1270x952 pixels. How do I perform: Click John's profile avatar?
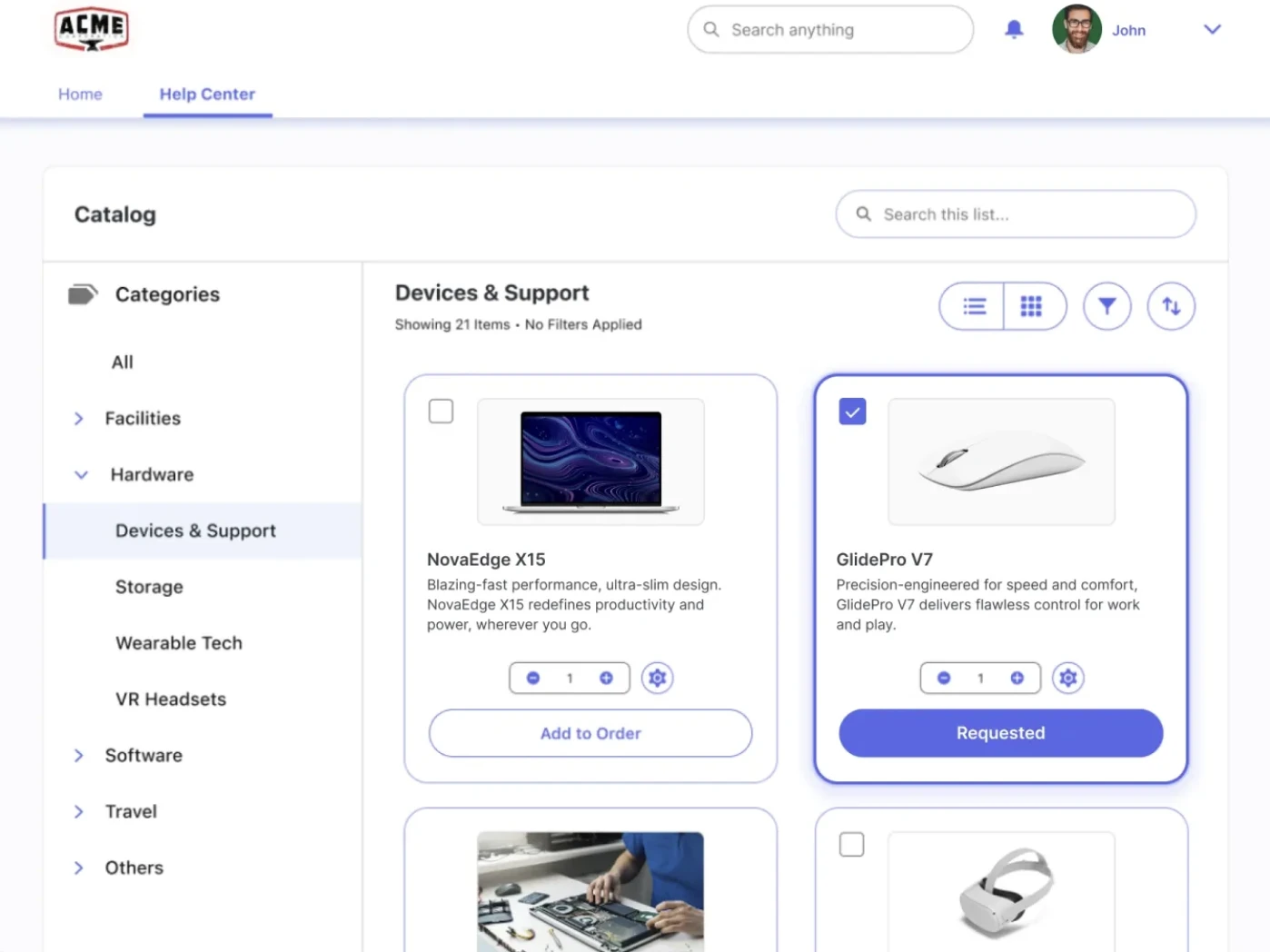(1077, 29)
